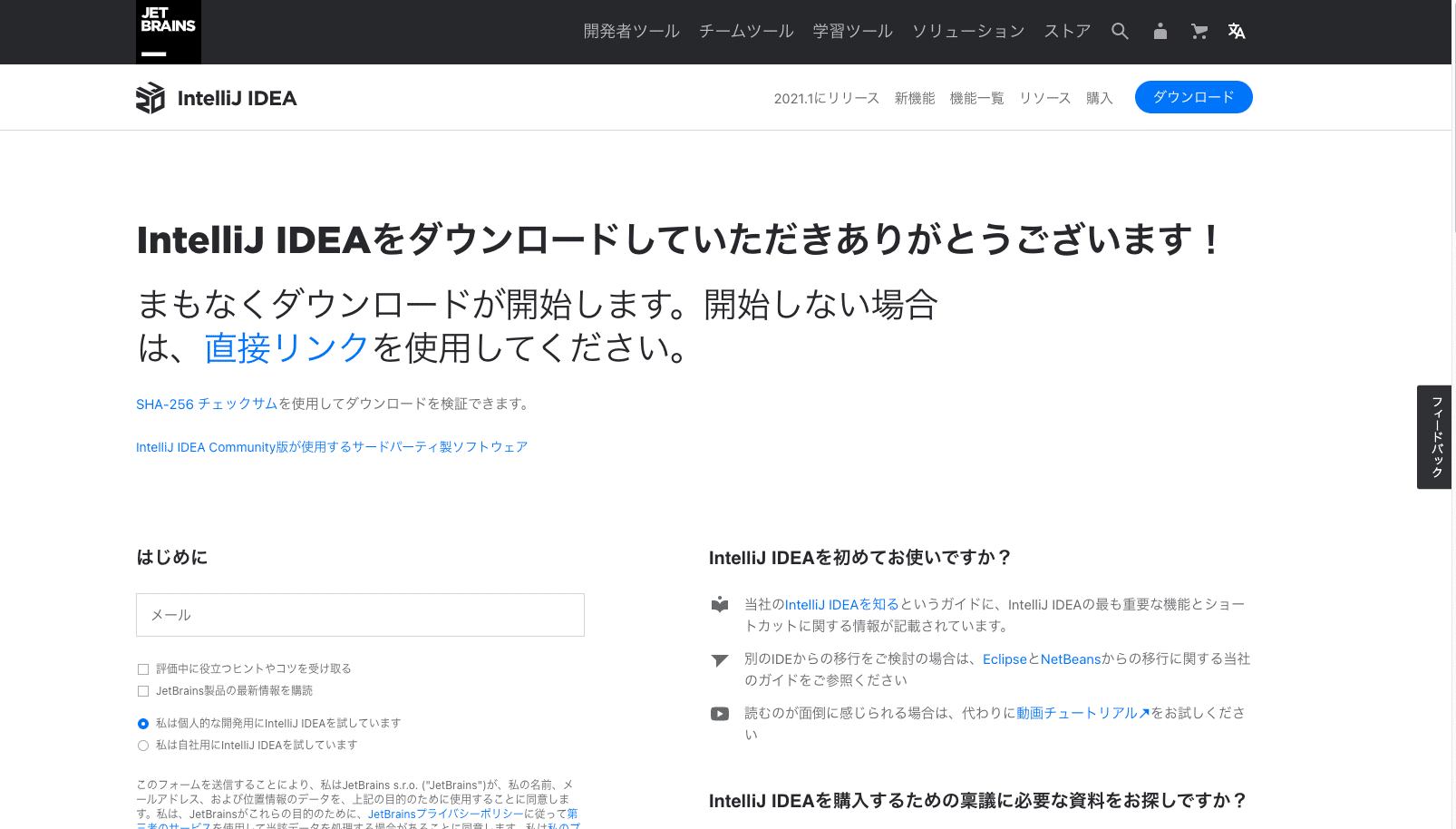
Task: Click the JetBrains logo
Action: click(x=169, y=32)
